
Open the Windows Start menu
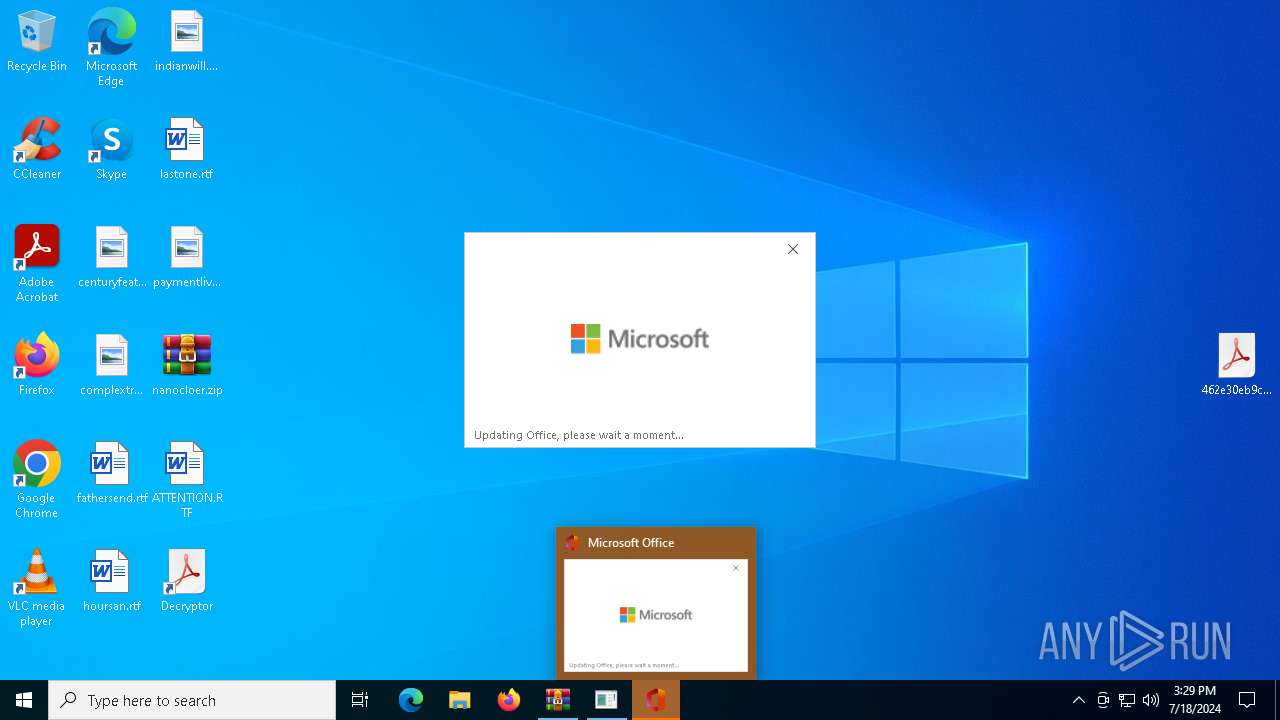click(x=24, y=700)
